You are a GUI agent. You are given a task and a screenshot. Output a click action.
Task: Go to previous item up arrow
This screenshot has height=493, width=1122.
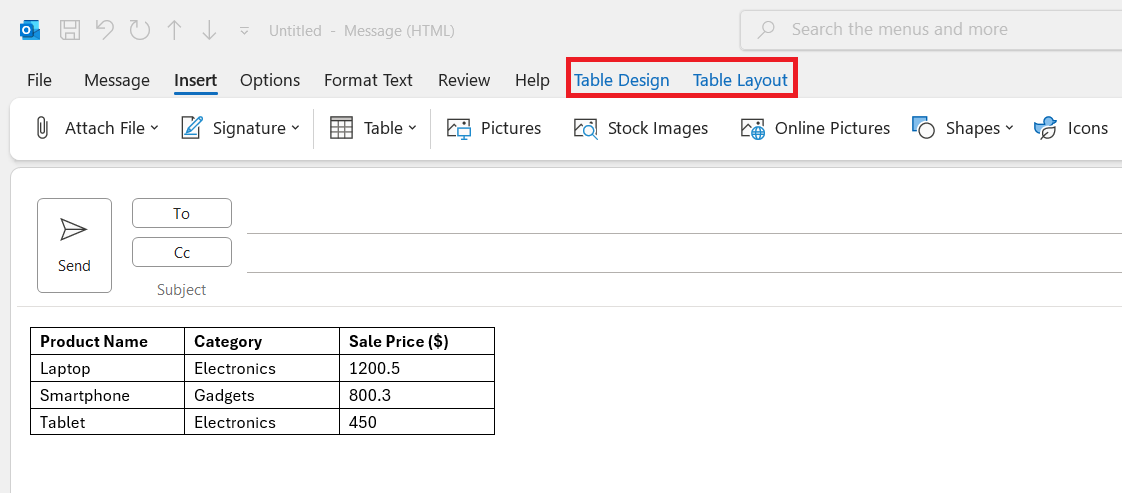tap(174, 30)
